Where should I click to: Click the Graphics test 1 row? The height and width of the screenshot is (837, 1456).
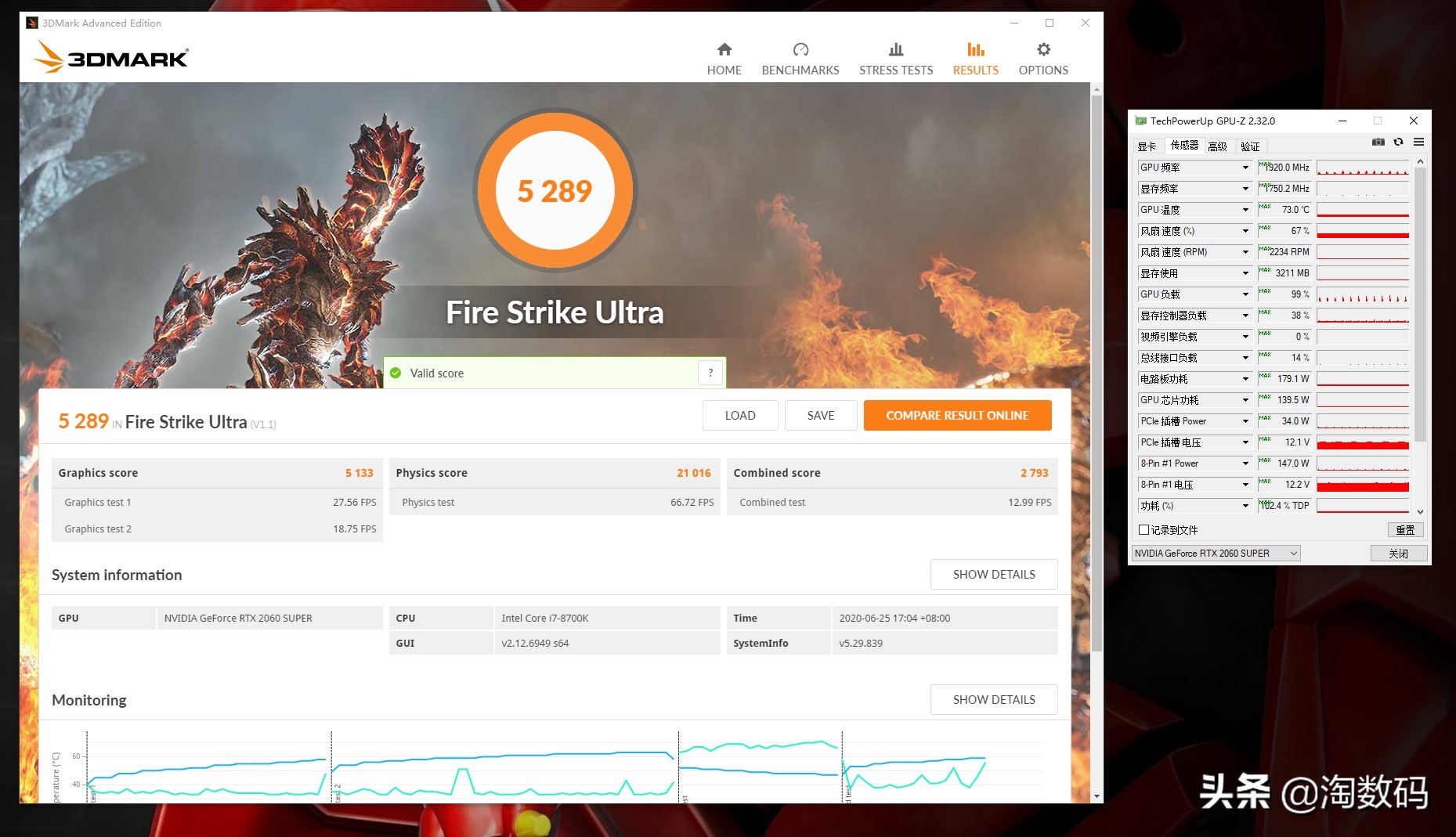click(x=217, y=503)
